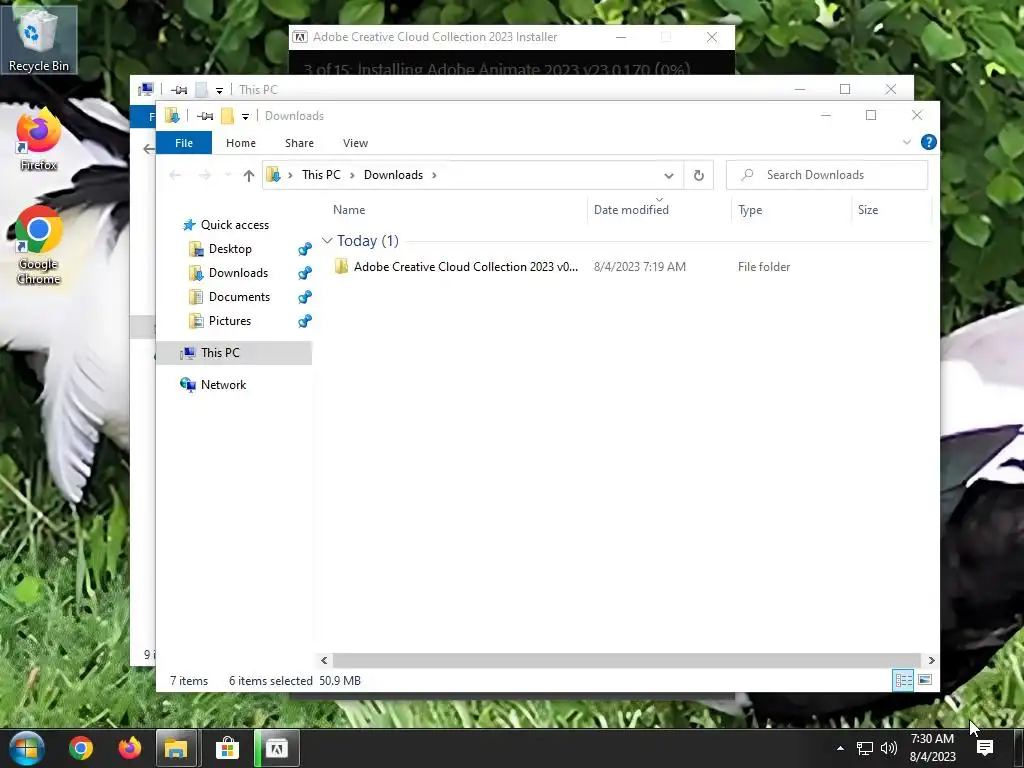This screenshot has width=1024, height=768.
Task: Expand the arrow between This PC and Downloads
Action: point(352,175)
